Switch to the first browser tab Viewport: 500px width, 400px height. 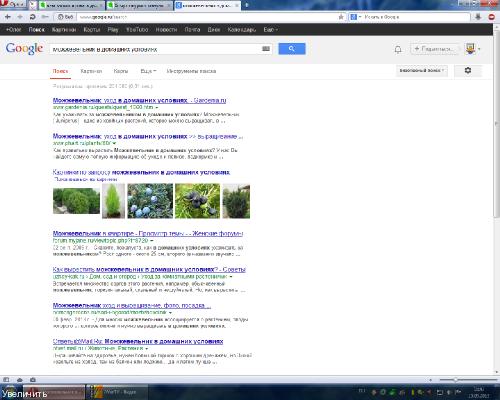(x=71, y=5)
